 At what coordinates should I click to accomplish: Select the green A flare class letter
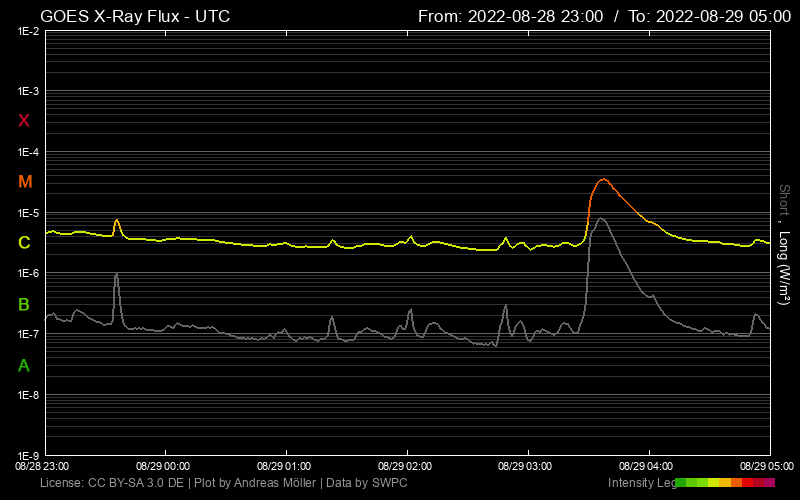click(23, 365)
